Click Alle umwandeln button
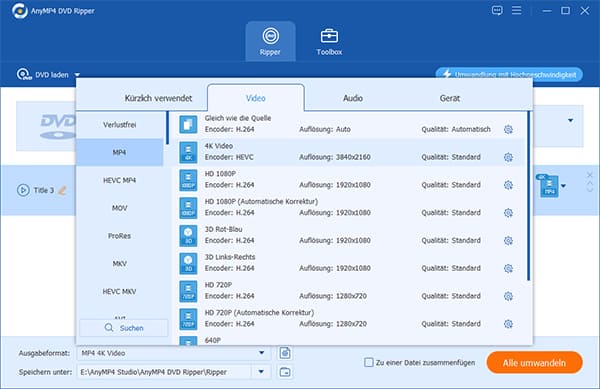Image resolution: width=600 pixels, height=389 pixels. pos(535,363)
